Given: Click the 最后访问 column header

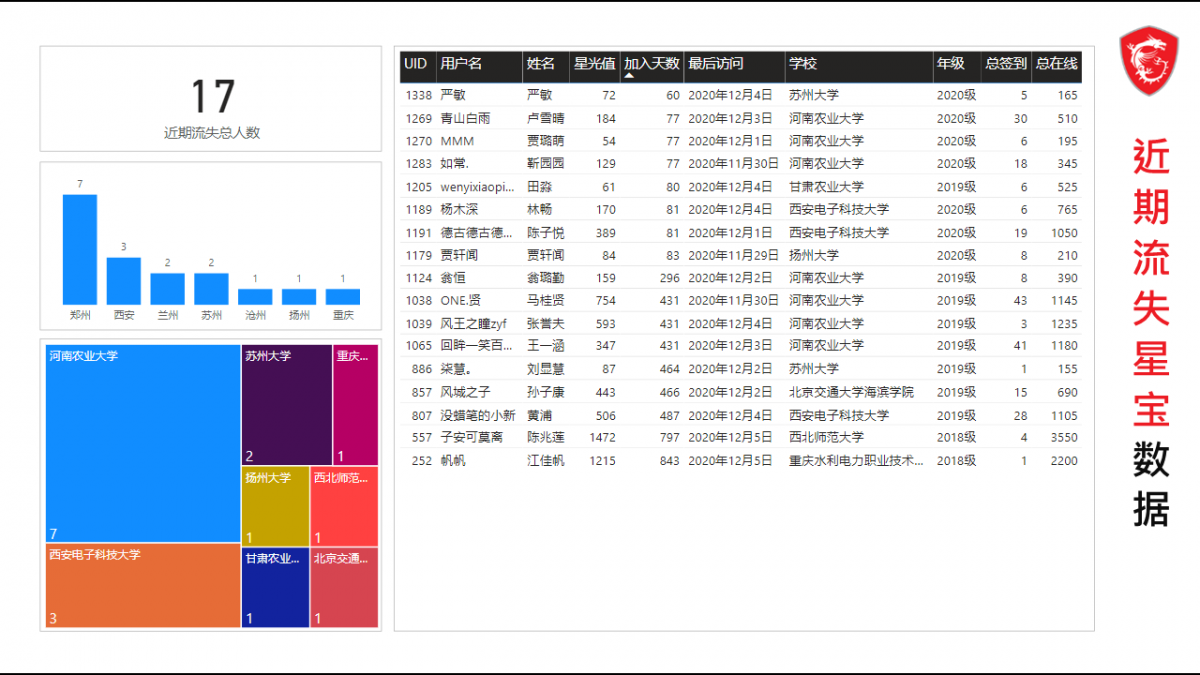Looking at the screenshot, I should click(716, 64).
